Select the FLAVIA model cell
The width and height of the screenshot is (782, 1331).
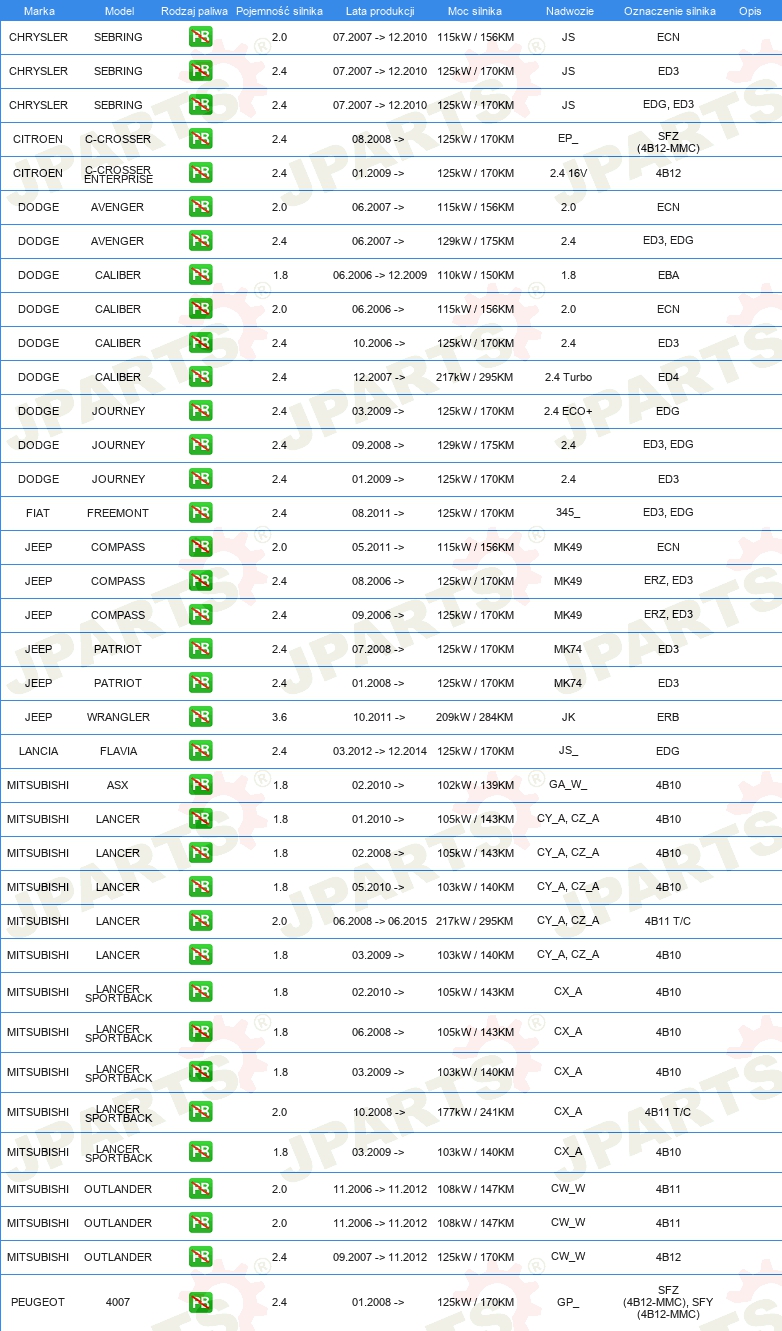pyautogui.click(x=118, y=751)
